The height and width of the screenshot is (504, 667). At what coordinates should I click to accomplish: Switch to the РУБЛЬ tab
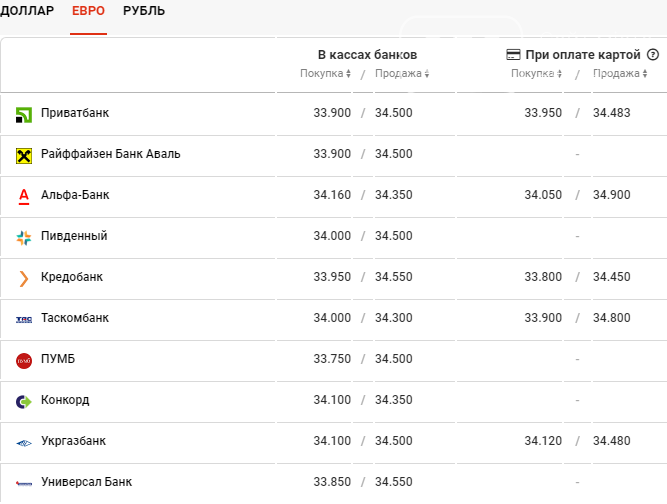pyautogui.click(x=144, y=11)
